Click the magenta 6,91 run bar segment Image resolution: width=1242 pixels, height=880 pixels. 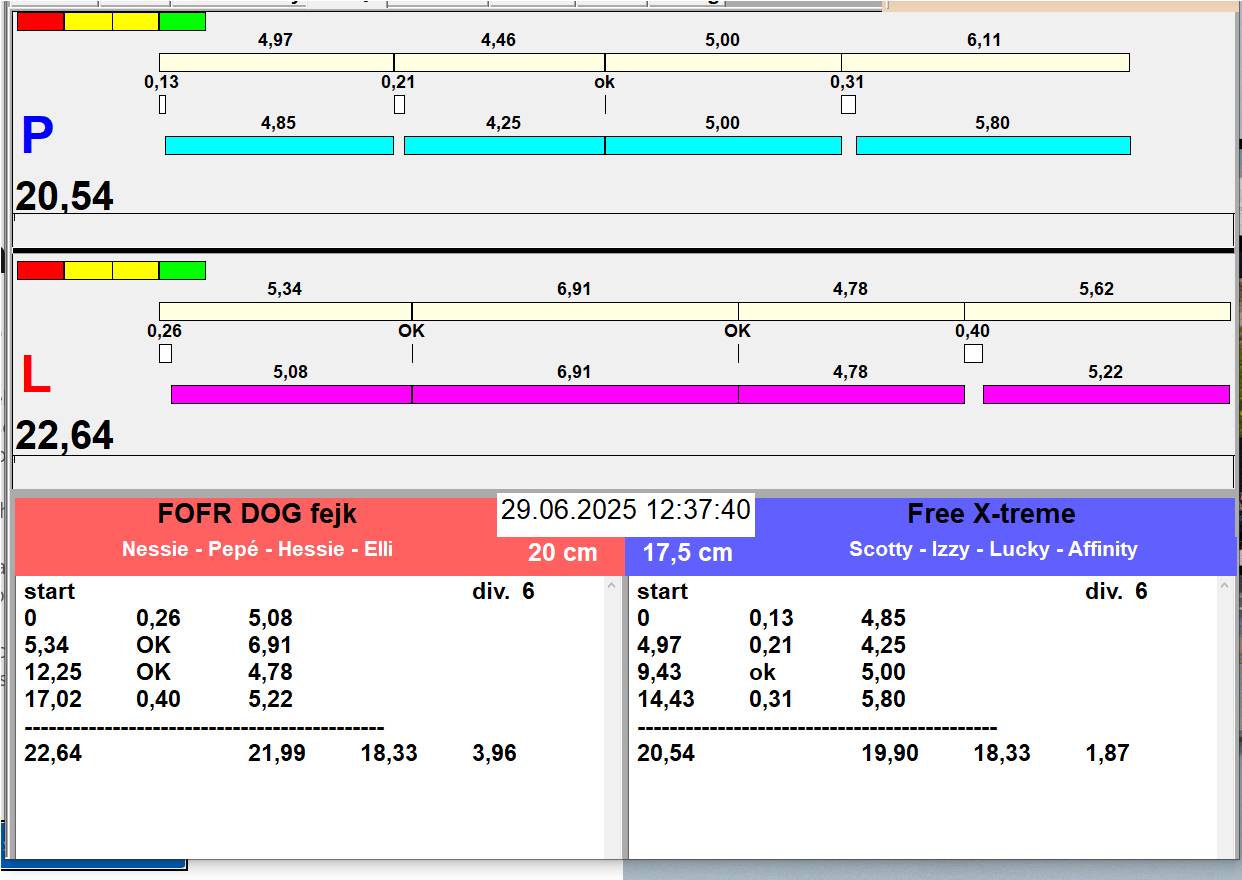coord(574,394)
